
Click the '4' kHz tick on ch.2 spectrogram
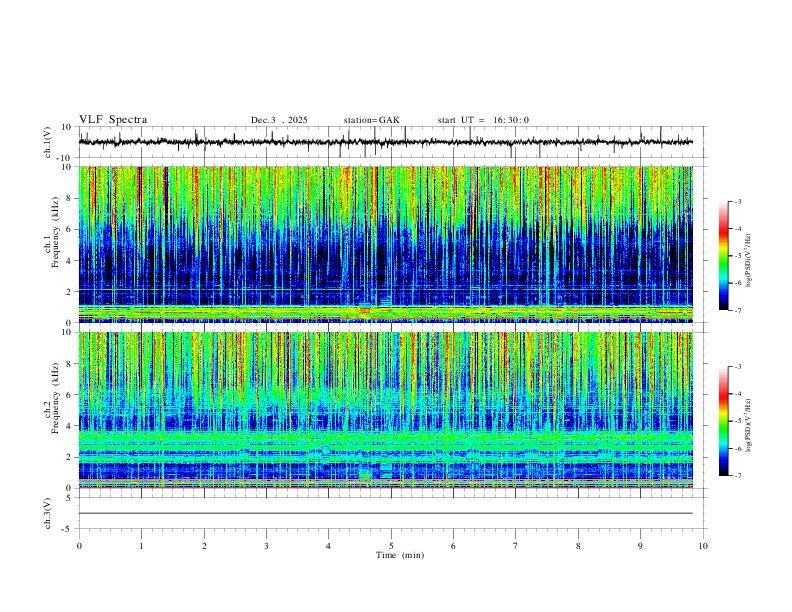pyautogui.click(x=70, y=426)
